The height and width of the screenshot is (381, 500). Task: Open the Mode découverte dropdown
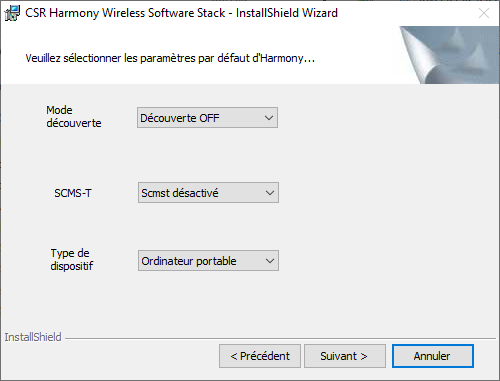point(207,118)
